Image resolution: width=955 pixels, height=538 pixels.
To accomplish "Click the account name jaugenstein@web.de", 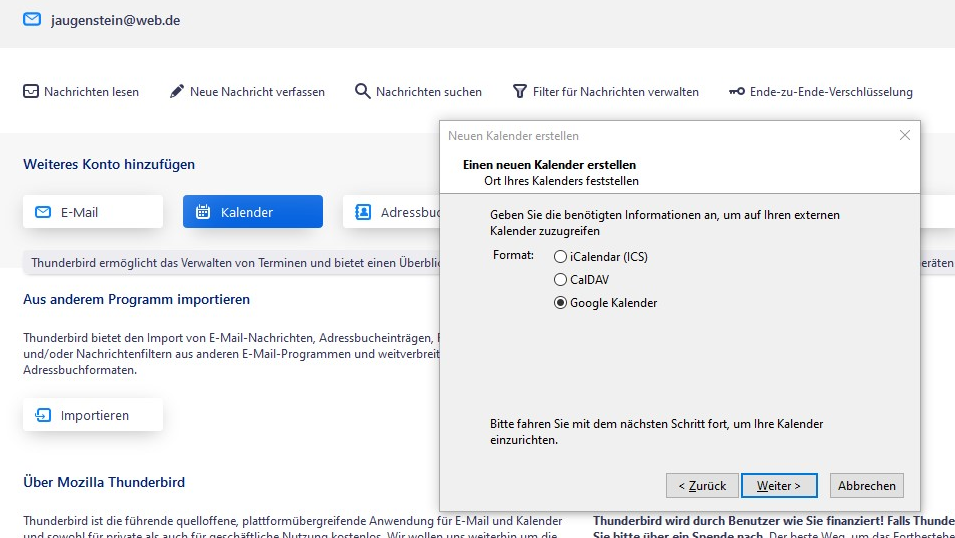I will (115, 20).
